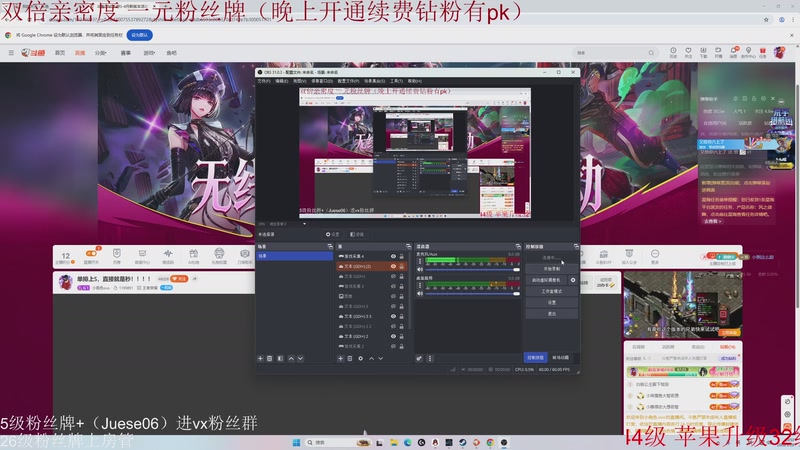Open Windows Start menu

(x=296, y=442)
